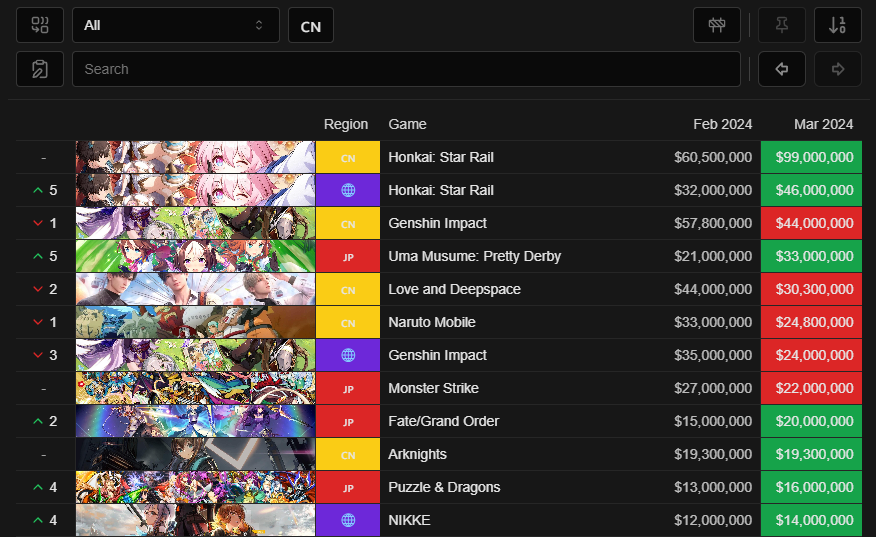Open Puzzle & Dragons banner thumbnail
Viewport: 876px width, 537px height.
point(196,487)
